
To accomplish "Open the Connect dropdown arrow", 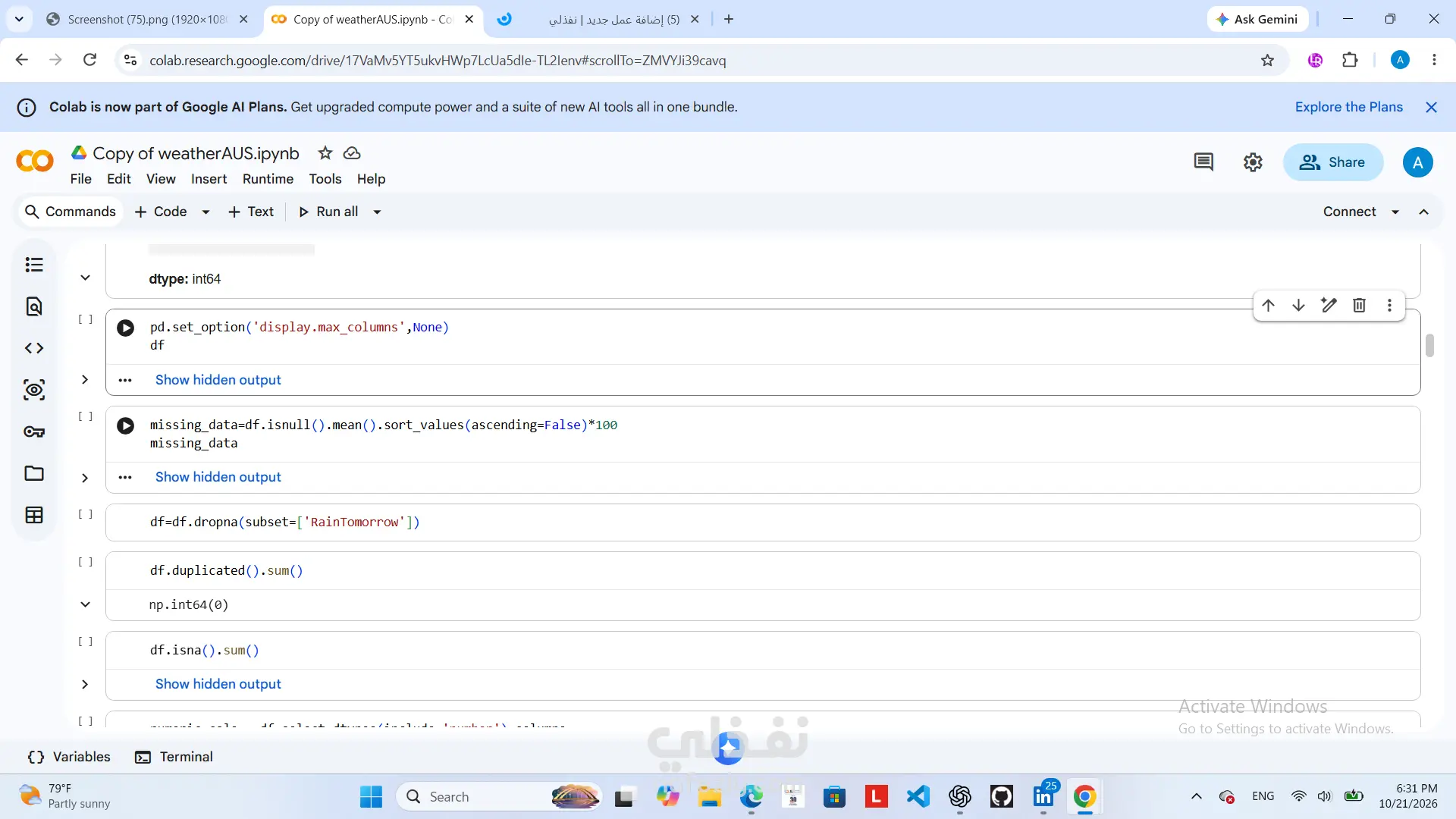I will [1395, 212].
